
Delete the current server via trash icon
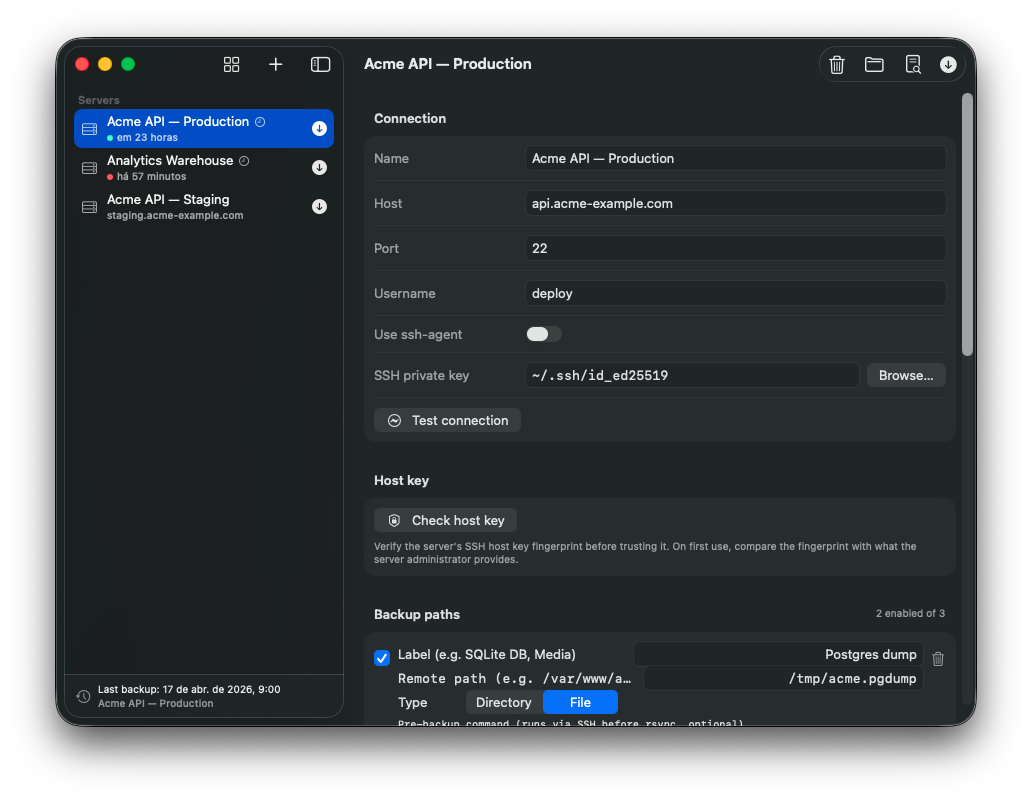tap(837, 64)
